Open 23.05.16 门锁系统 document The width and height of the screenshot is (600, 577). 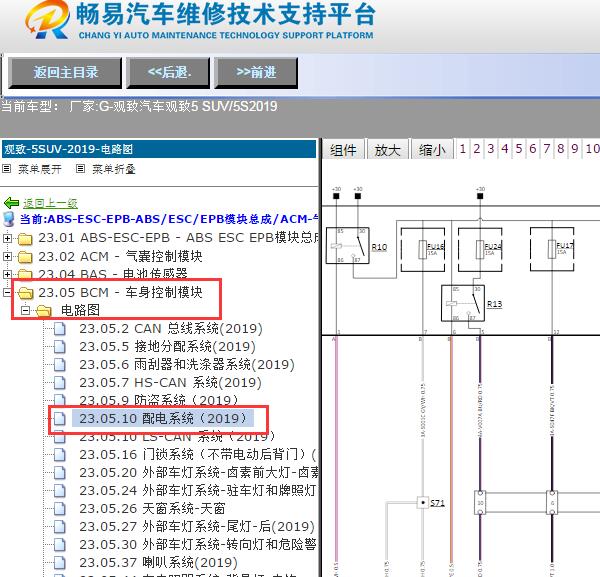coord(198,455)
